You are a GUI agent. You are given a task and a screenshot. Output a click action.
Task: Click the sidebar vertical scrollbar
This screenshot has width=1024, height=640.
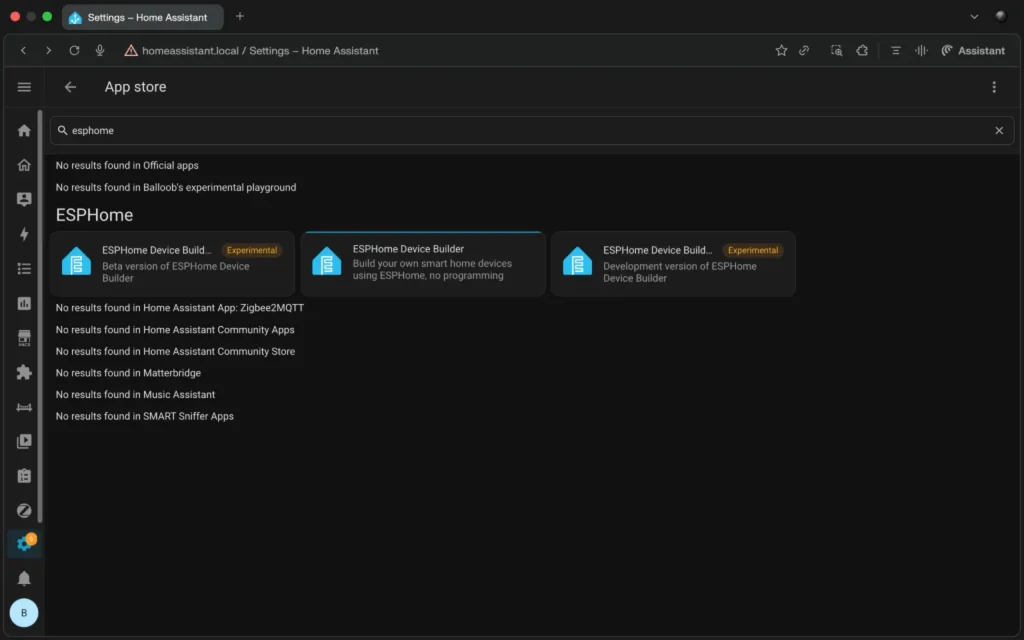(40, 317)
